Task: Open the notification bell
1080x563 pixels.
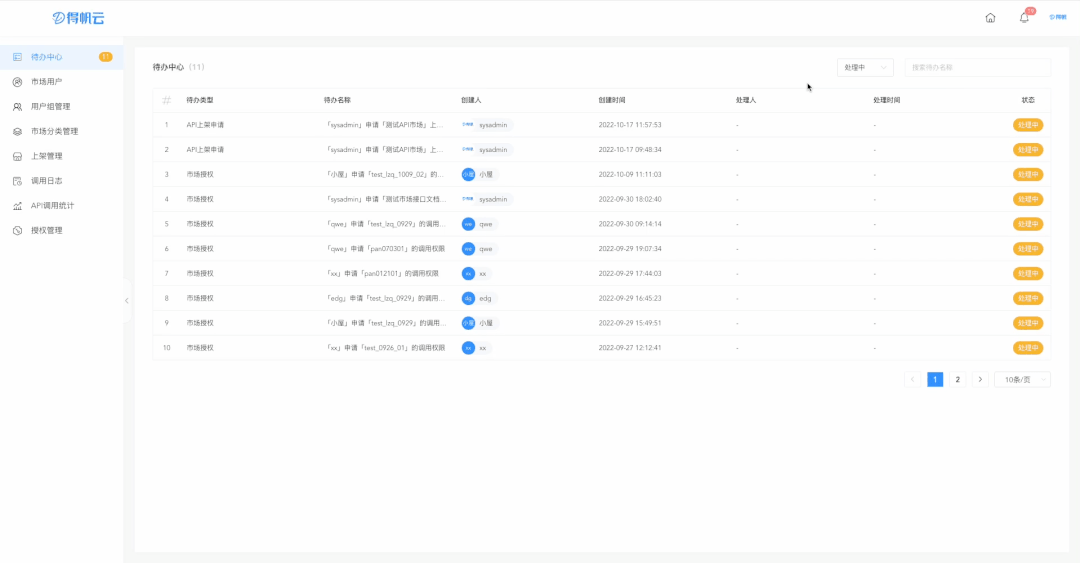Action: 1024,18
